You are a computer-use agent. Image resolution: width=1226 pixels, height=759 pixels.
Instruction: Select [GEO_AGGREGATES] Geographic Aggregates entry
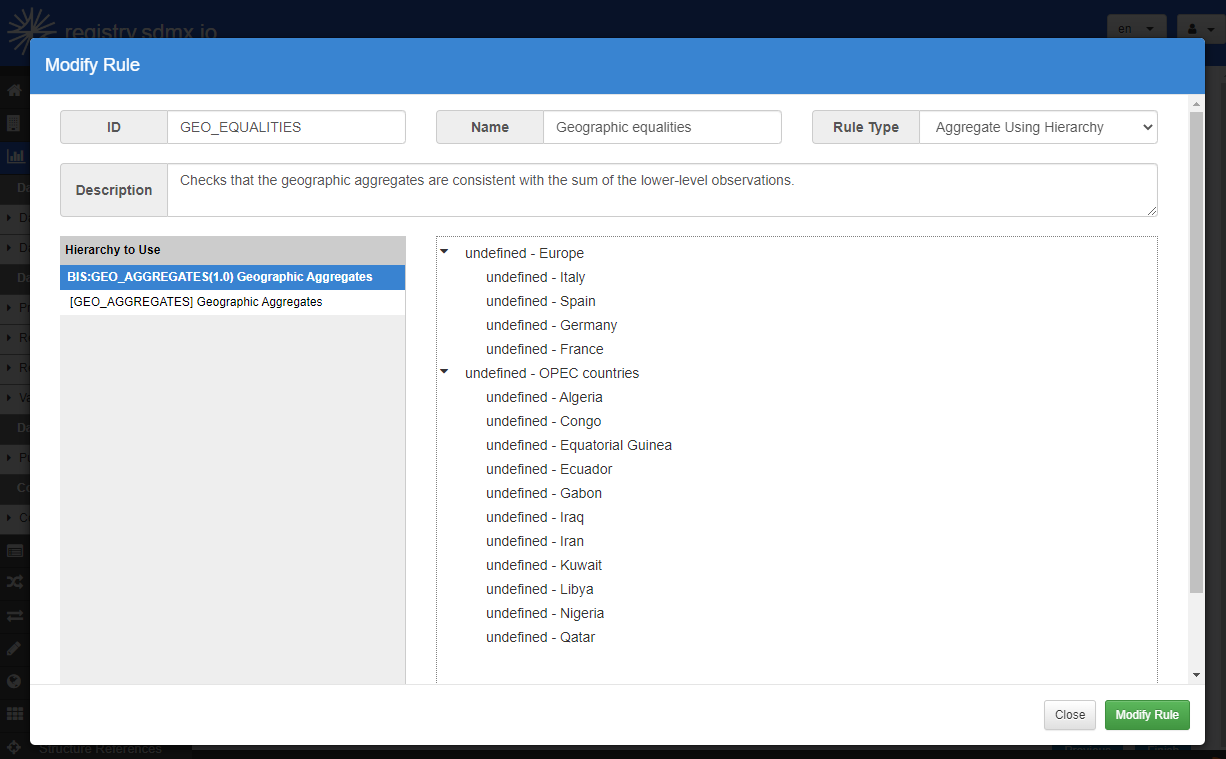[x=232, y=302]
